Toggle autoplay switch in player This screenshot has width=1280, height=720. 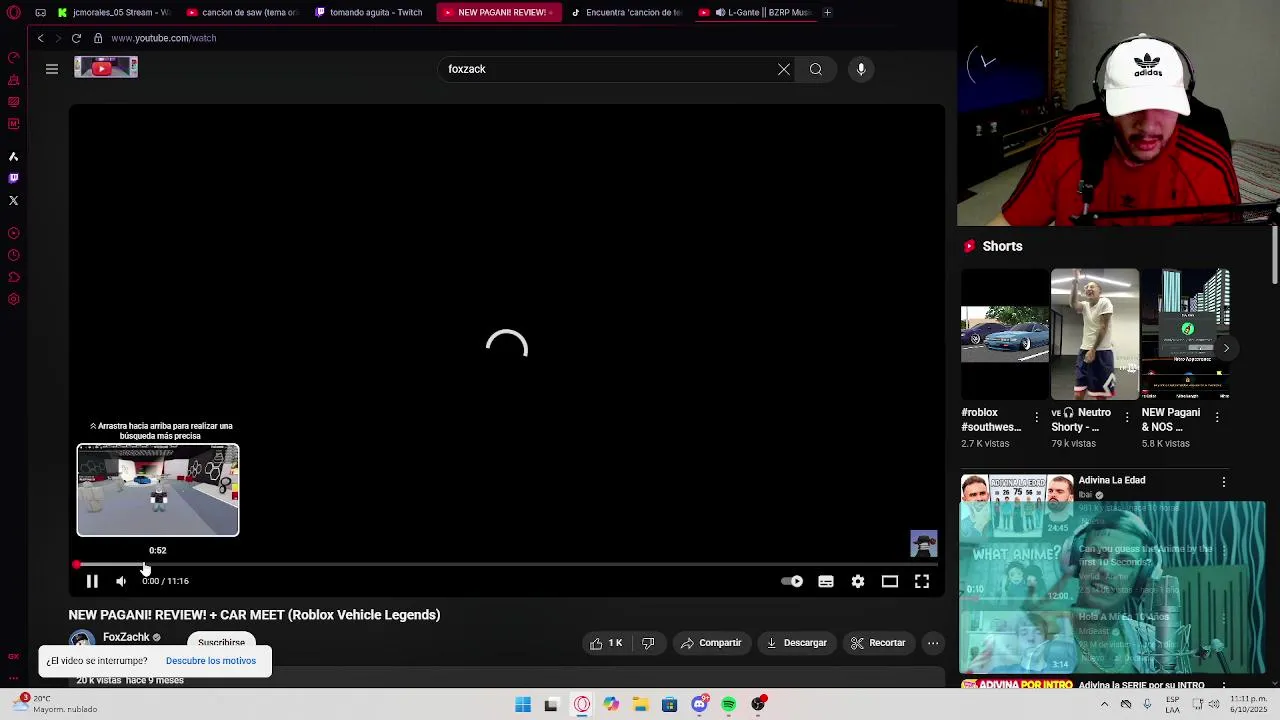click(x=792, y=581)
